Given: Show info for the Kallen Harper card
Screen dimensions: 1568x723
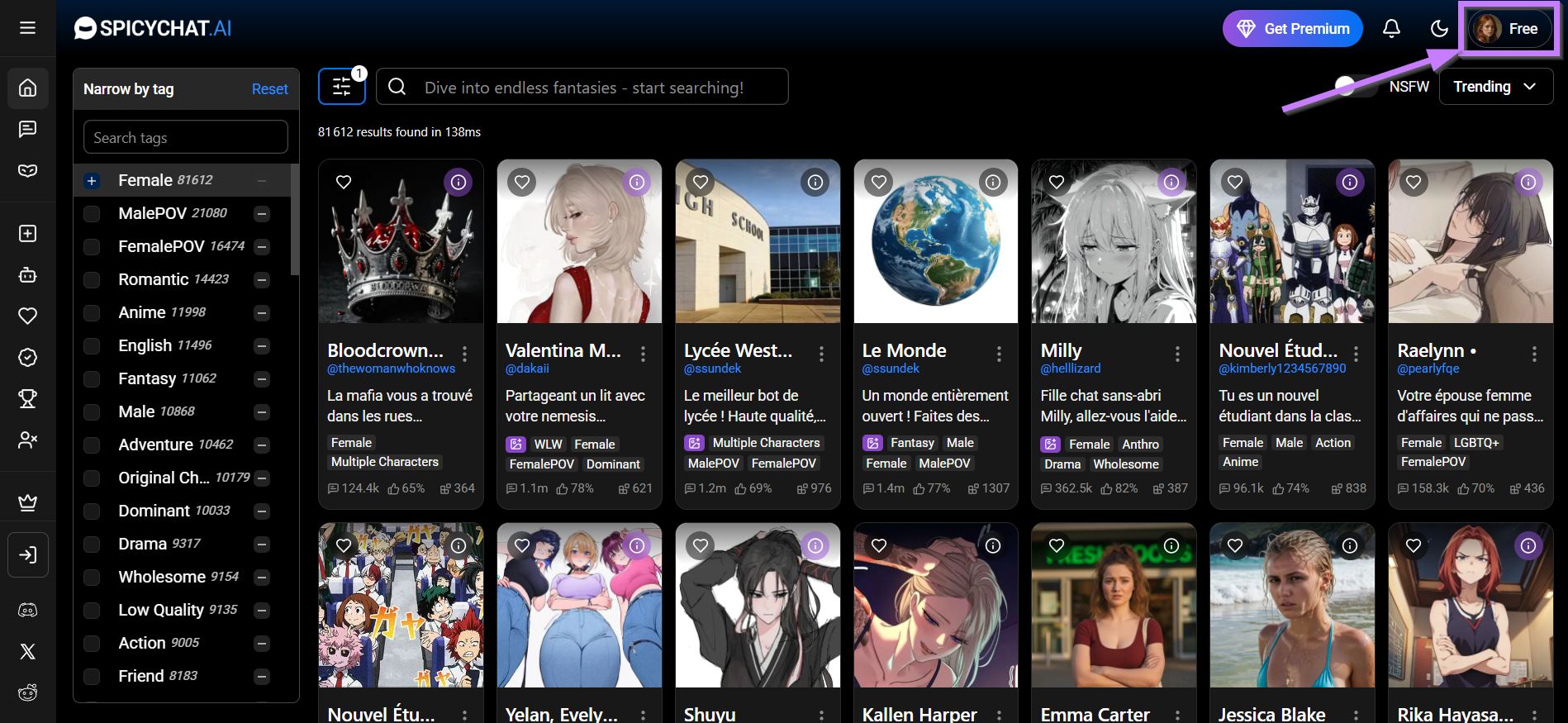Looking at the screenshot, I should pos(993,545).
